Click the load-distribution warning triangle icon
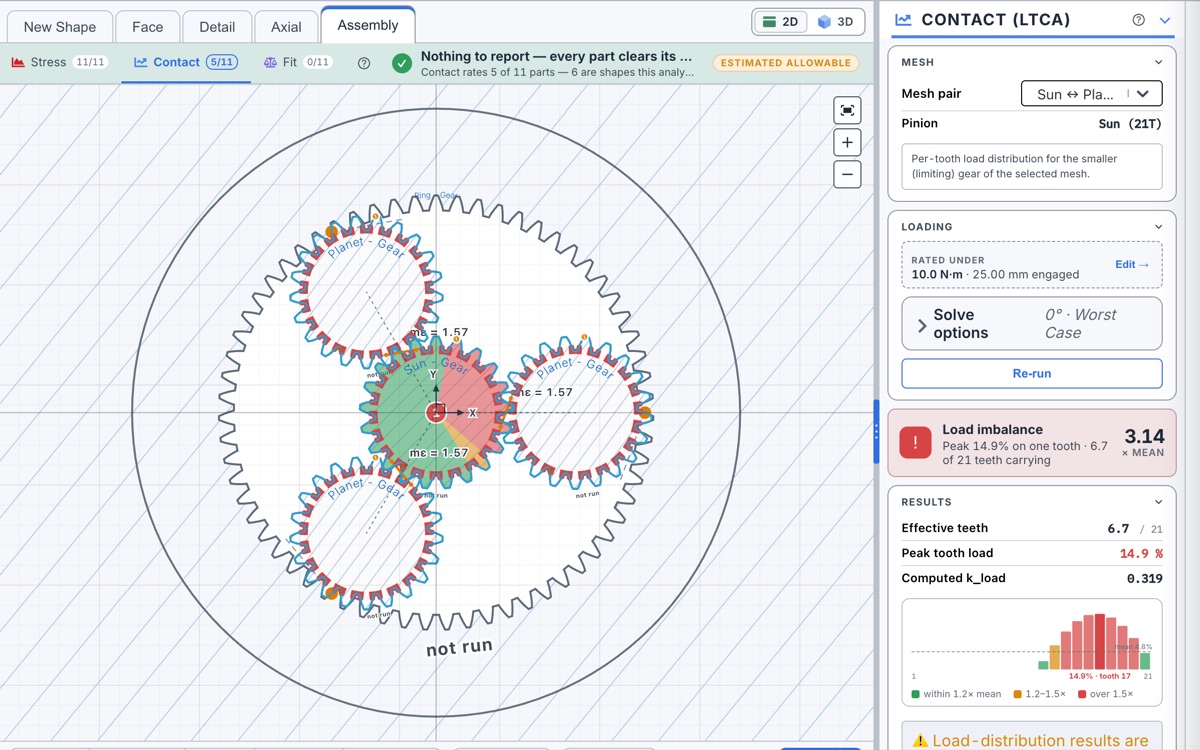The image size is (1200, 750). click(x=921, y=741)
